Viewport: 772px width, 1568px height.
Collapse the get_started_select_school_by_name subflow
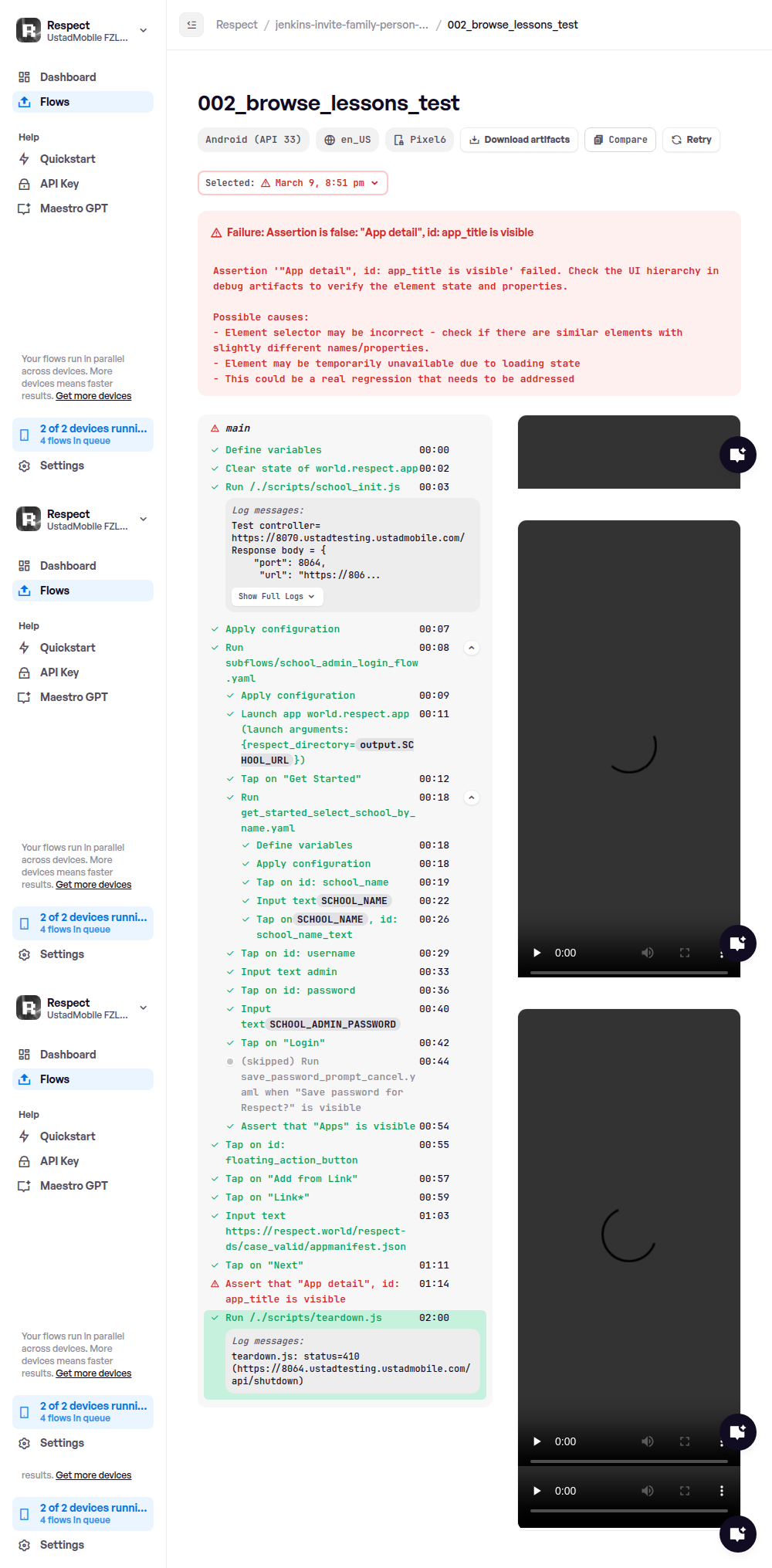(472, 798)
